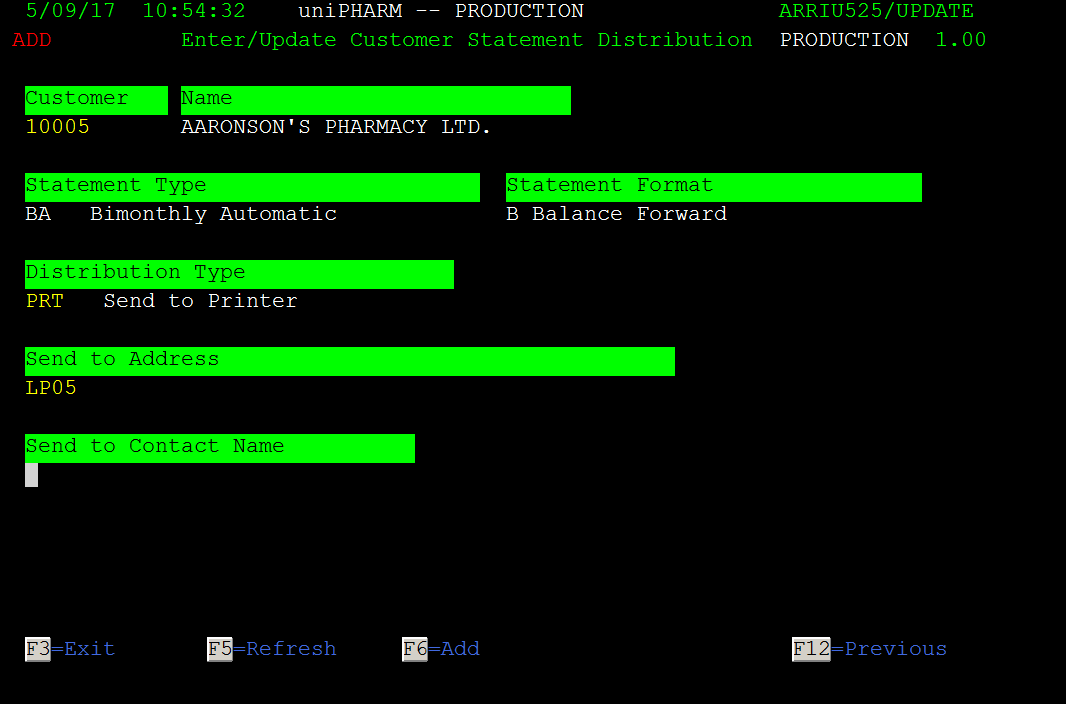1066x704 pixels.
Task: Click the Customer column header
Action: pos(97,101)
